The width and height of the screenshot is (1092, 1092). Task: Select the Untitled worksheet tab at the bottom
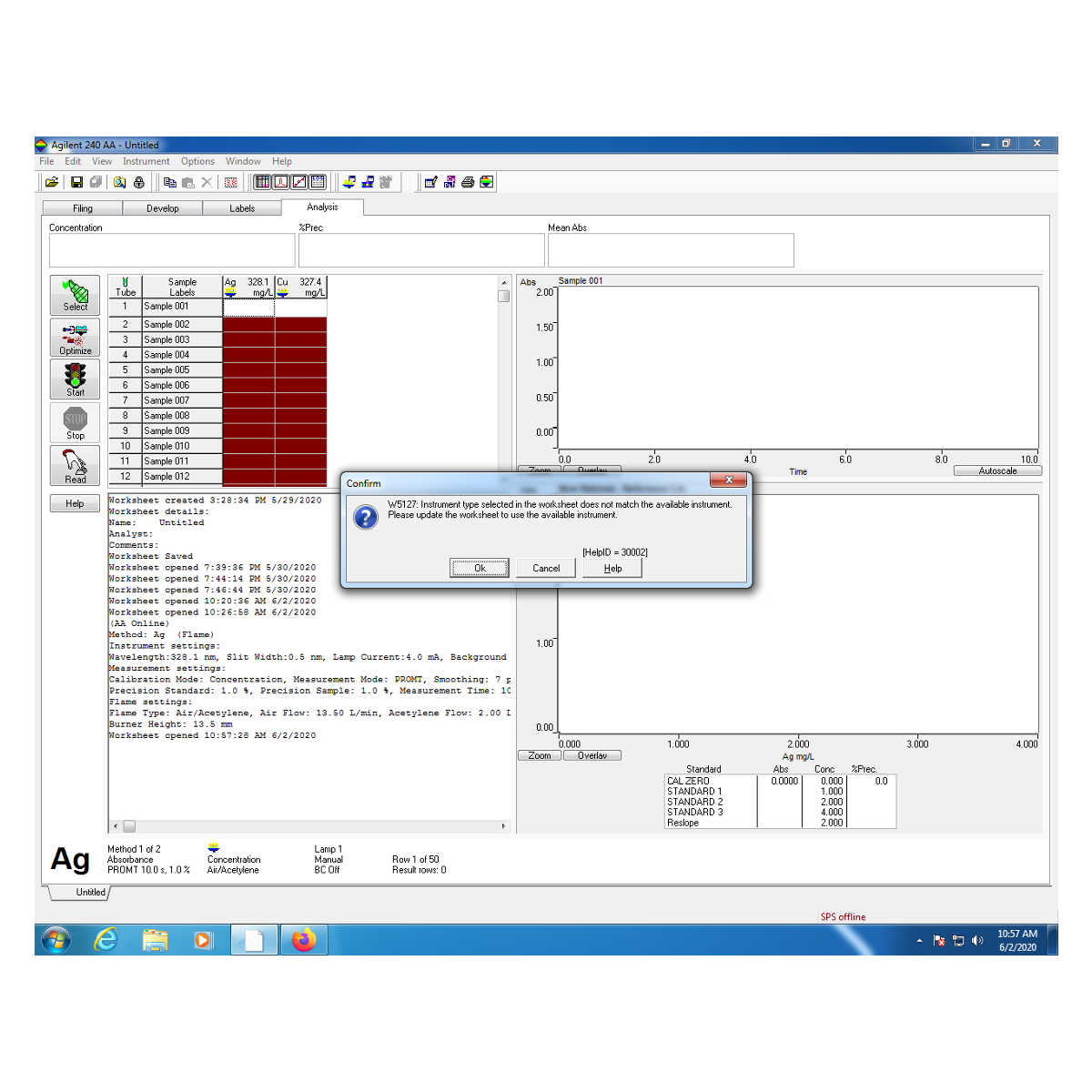(90, 892)
